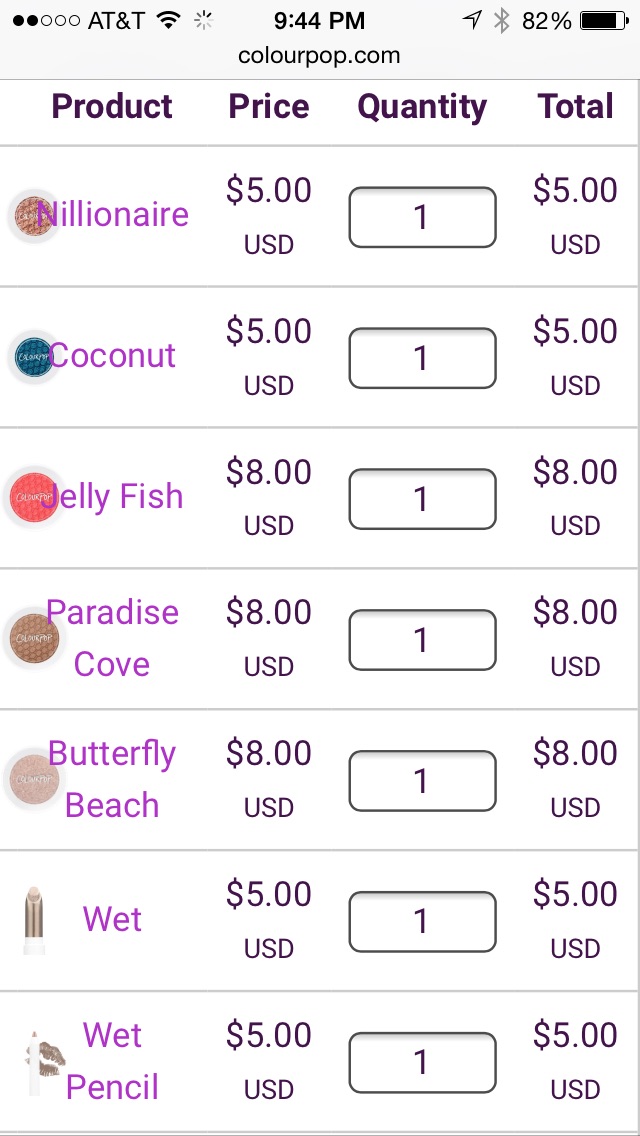The image size is (640, 1136).
Task: Open the Nillionaire product link
Action: pos(112,214)
